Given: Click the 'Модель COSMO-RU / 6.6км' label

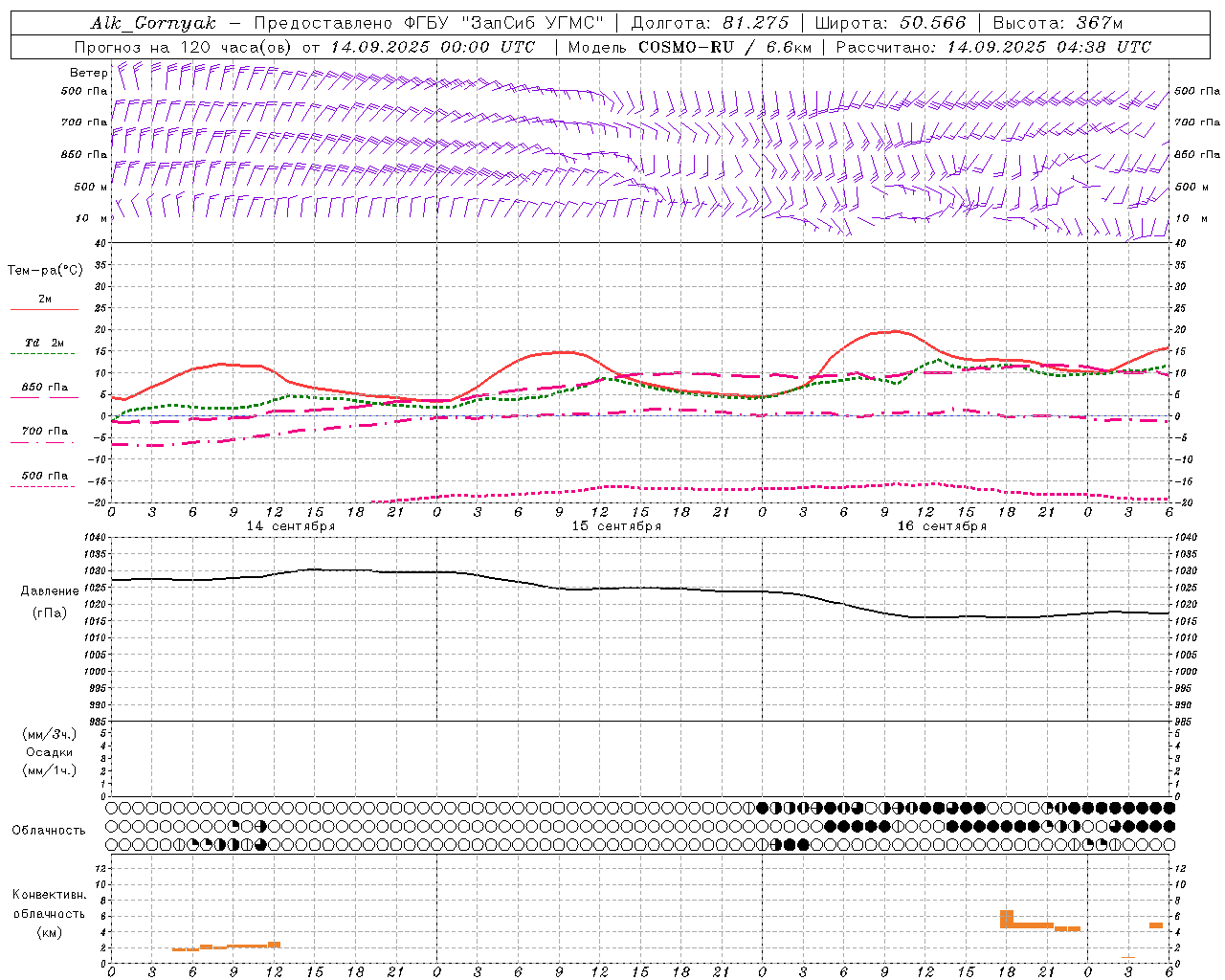Looking at the screenshot, I should (690, 47).
